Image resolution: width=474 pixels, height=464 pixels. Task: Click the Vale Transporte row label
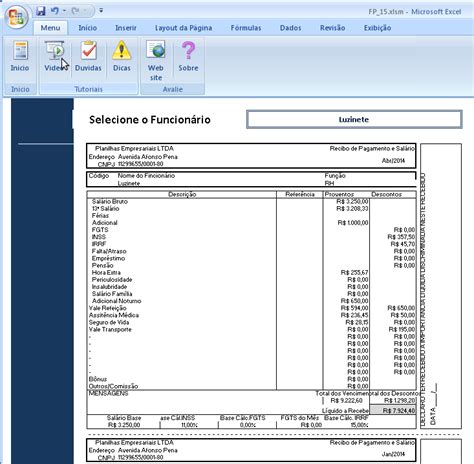tap(110, 329)
